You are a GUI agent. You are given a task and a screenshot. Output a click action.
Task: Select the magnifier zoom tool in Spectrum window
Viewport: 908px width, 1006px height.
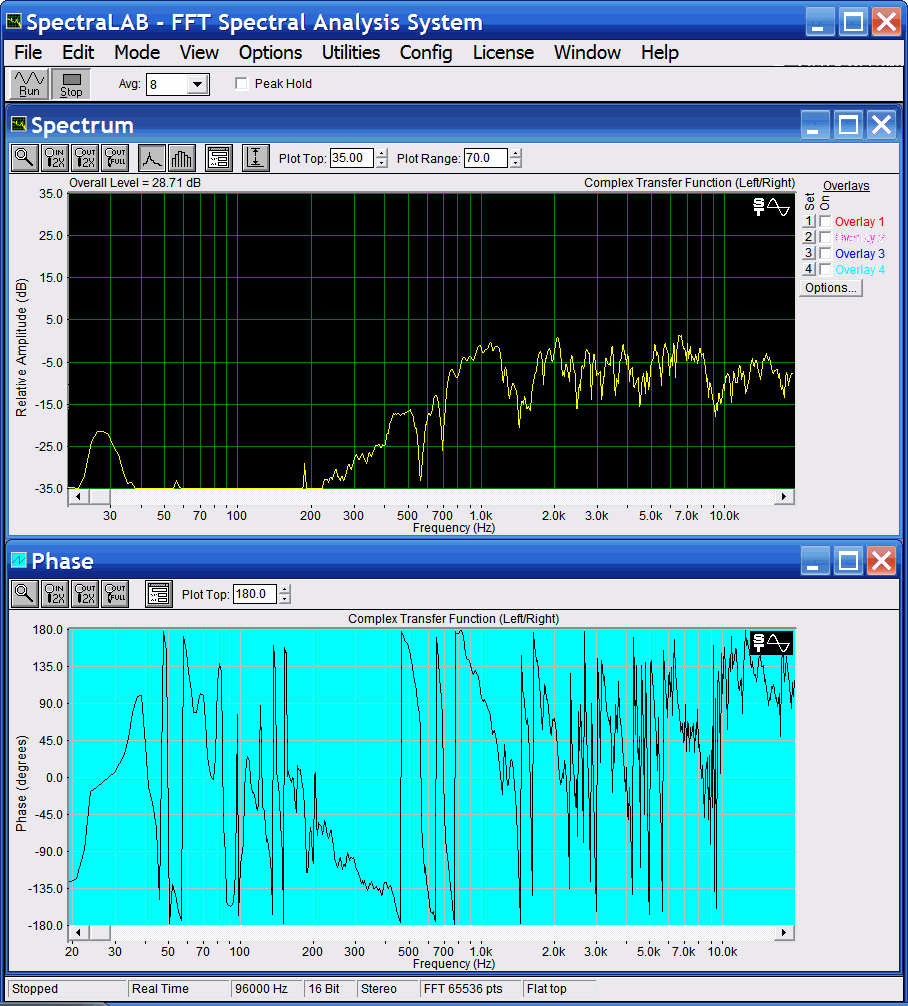point(25,157)
